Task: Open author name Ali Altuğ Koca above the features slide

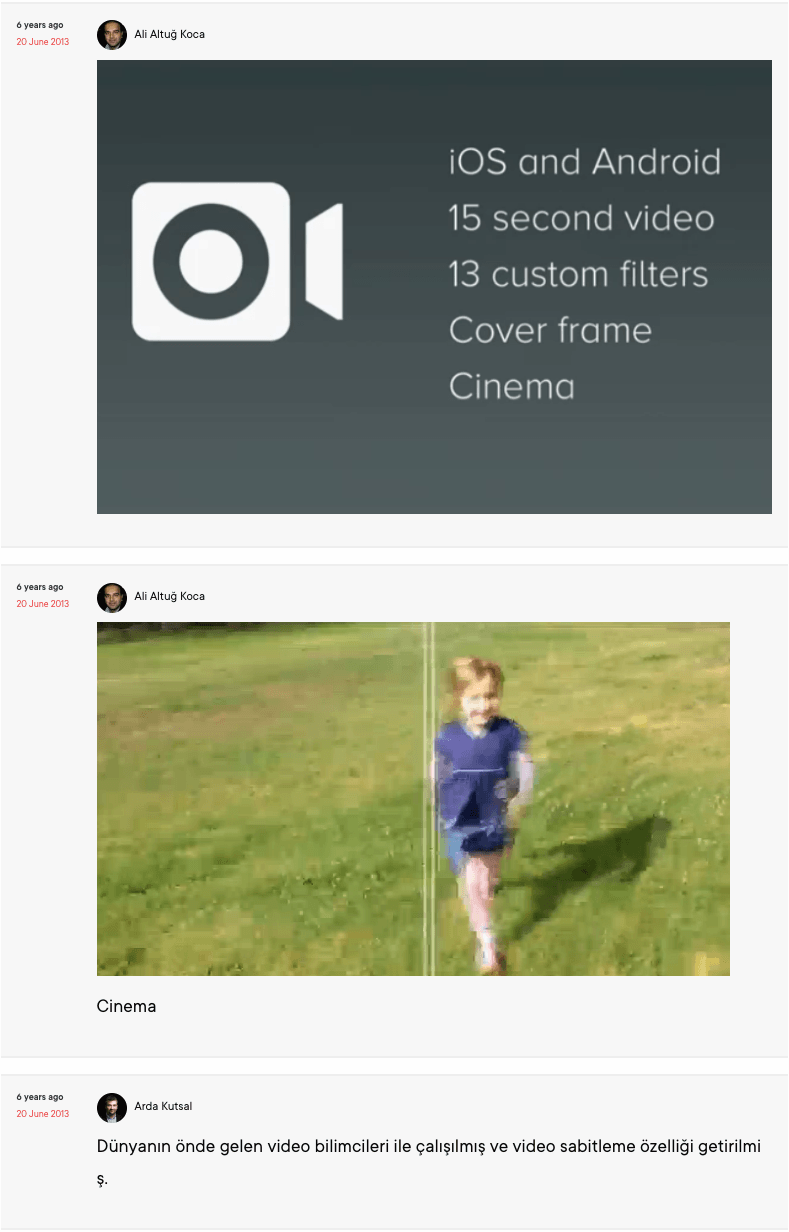Action: pos(169,35)
